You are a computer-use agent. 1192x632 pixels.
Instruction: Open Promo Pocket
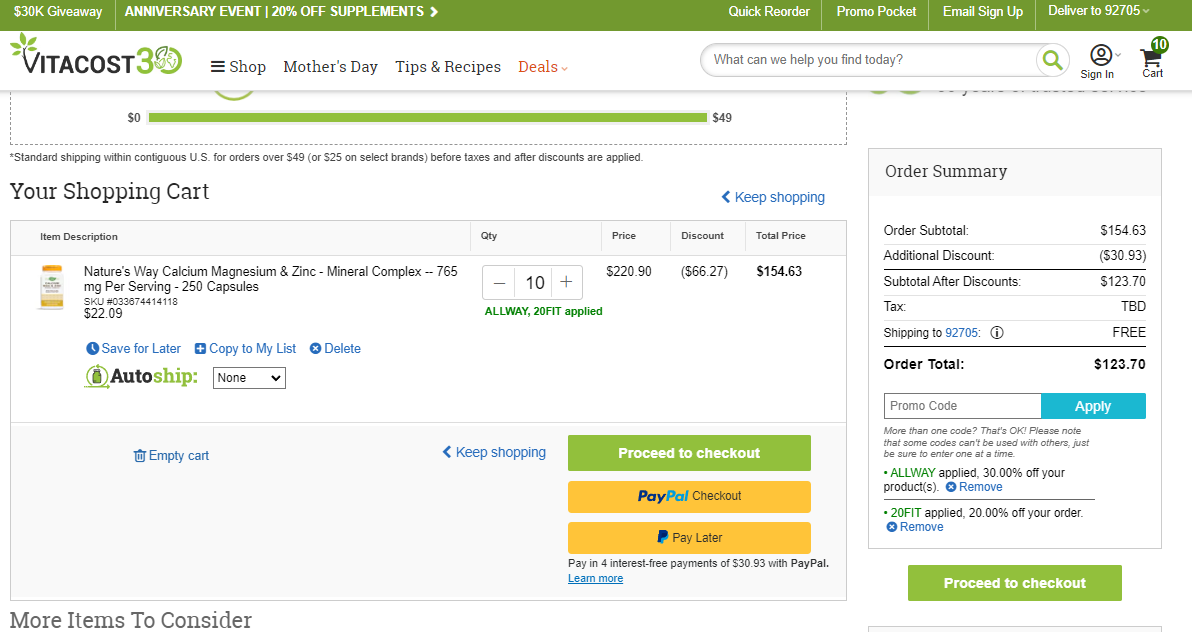(x=876, y=11)
